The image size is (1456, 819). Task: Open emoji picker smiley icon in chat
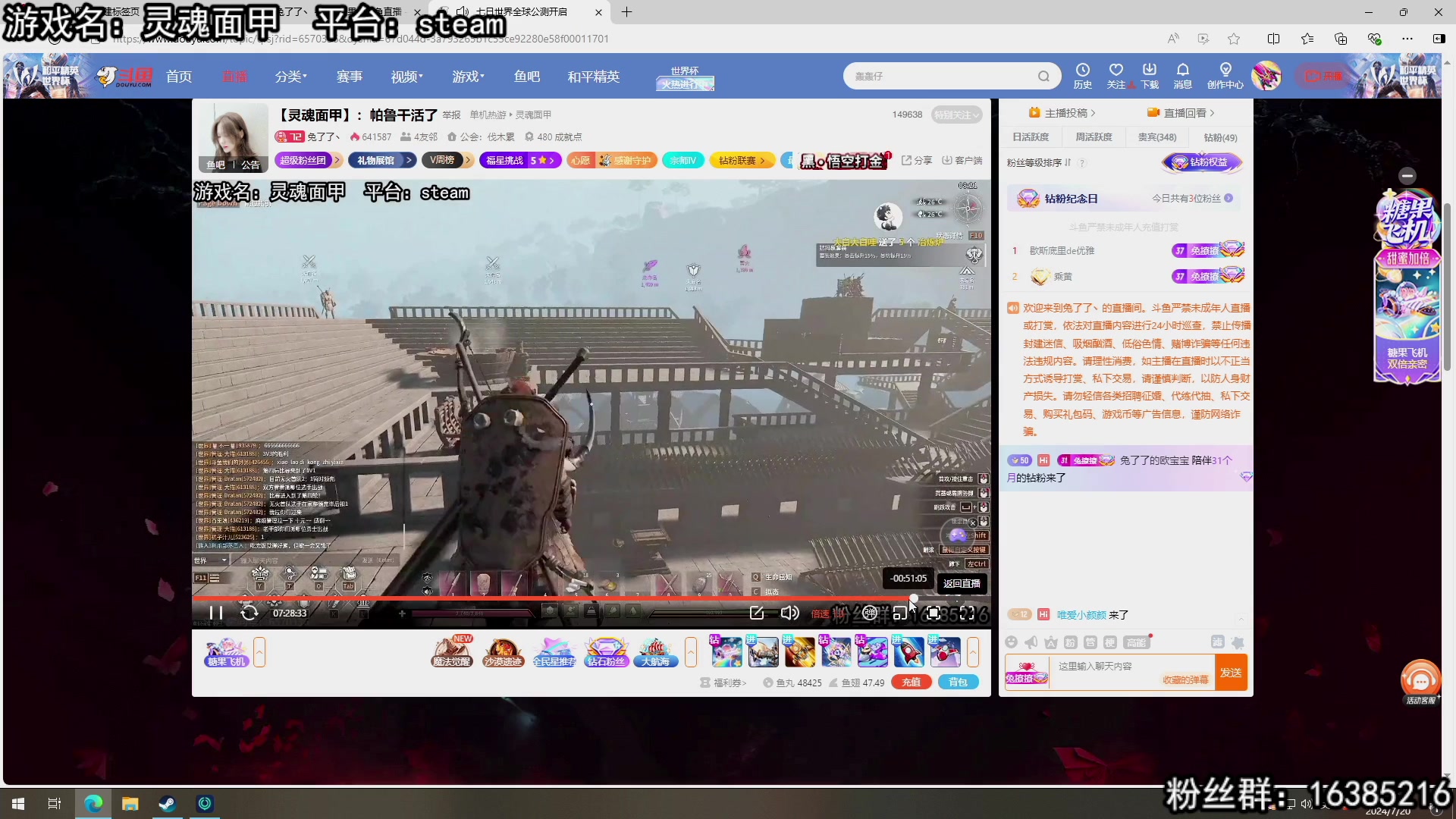coord(1011,642)
